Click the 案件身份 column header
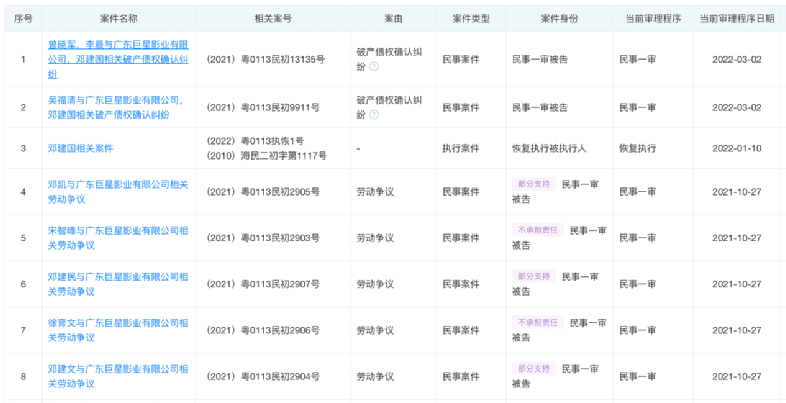 point(559,19)
